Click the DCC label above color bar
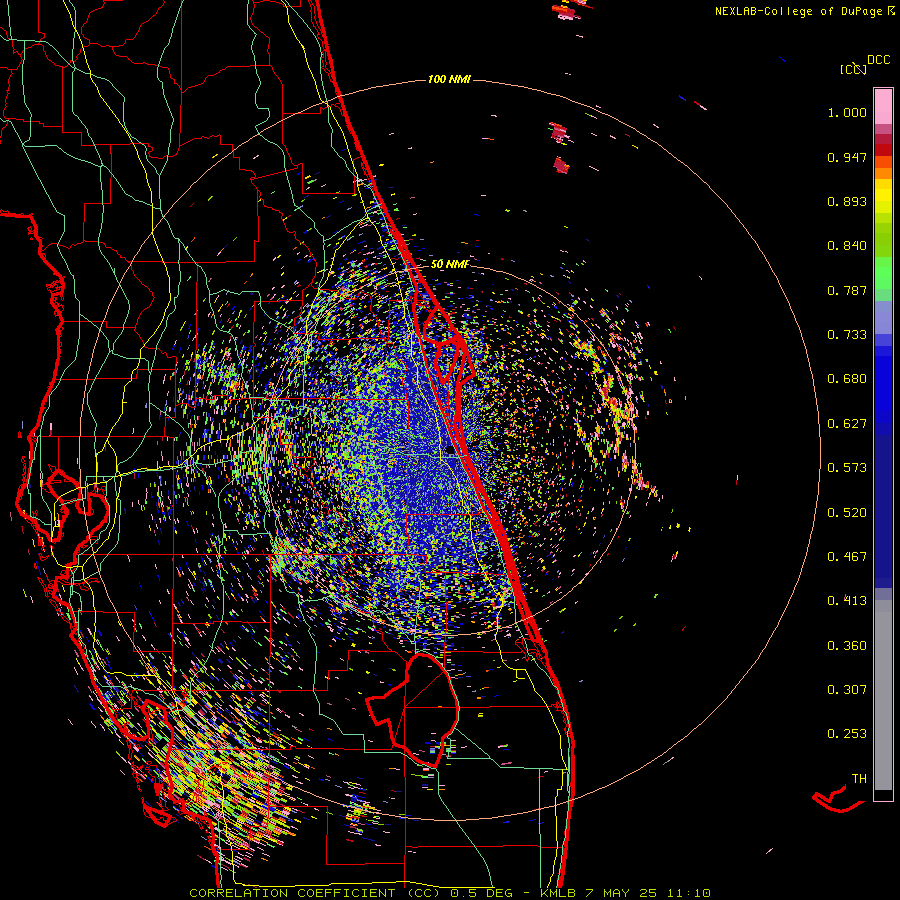The image size is (900, 900). tap(878, 60)
